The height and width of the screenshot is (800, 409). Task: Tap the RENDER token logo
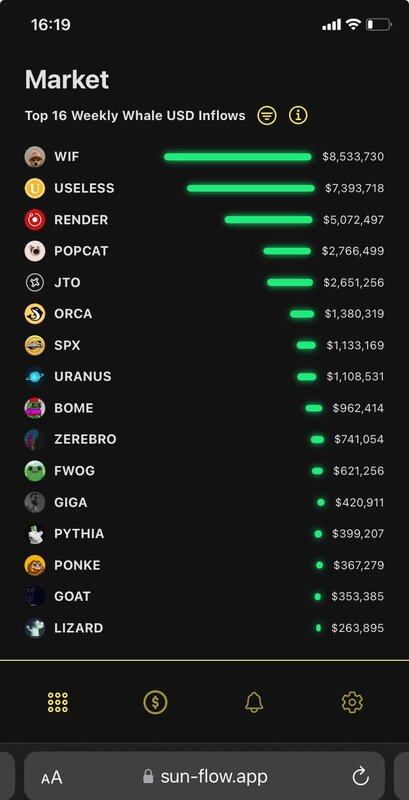(35, 220)
